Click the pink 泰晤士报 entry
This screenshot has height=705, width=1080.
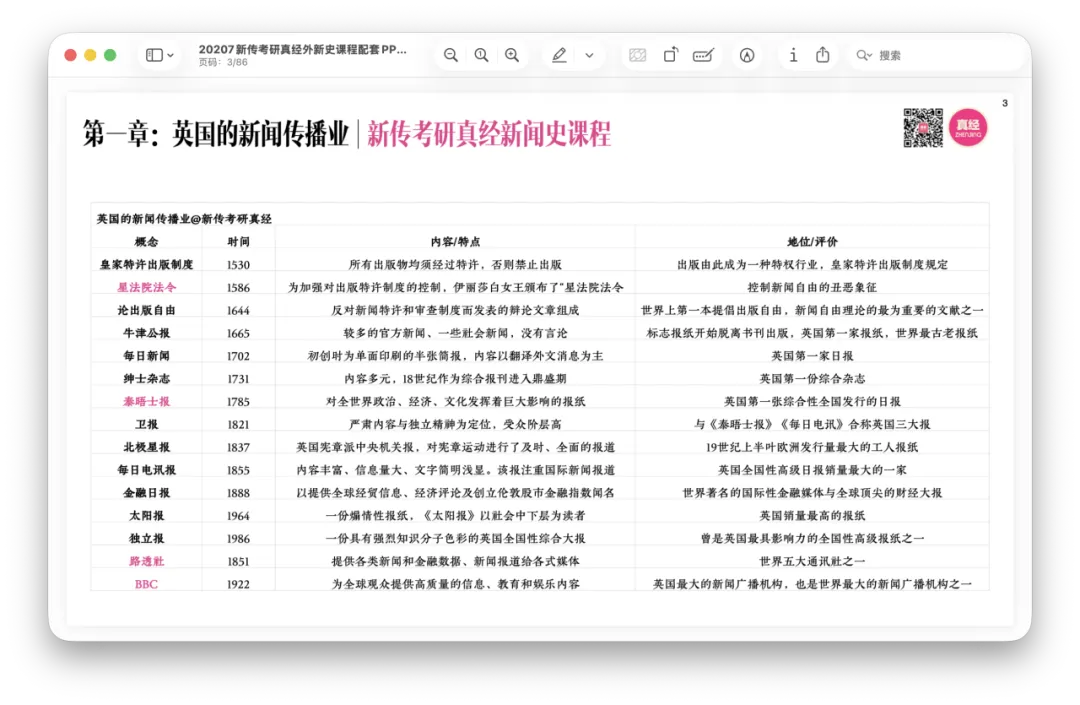[x=146, y=401]
